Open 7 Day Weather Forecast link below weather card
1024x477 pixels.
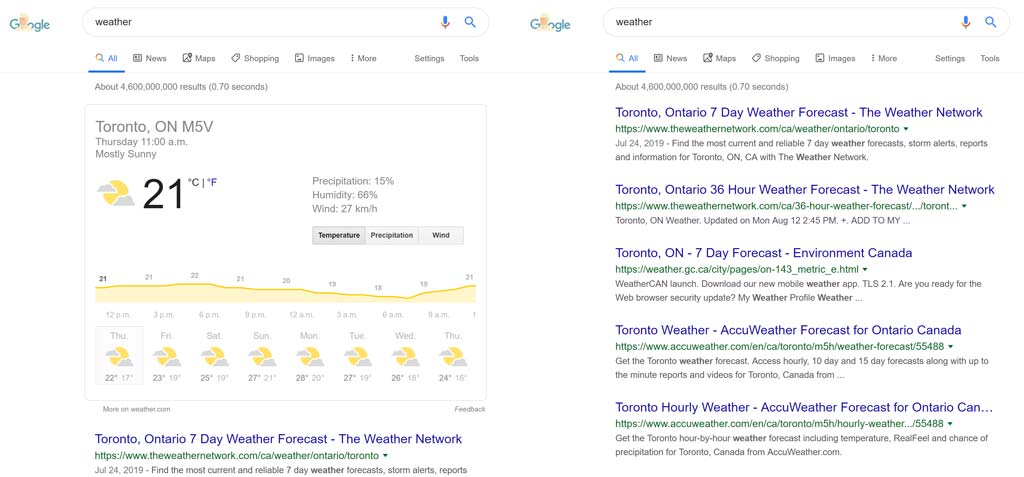point(278,439)
